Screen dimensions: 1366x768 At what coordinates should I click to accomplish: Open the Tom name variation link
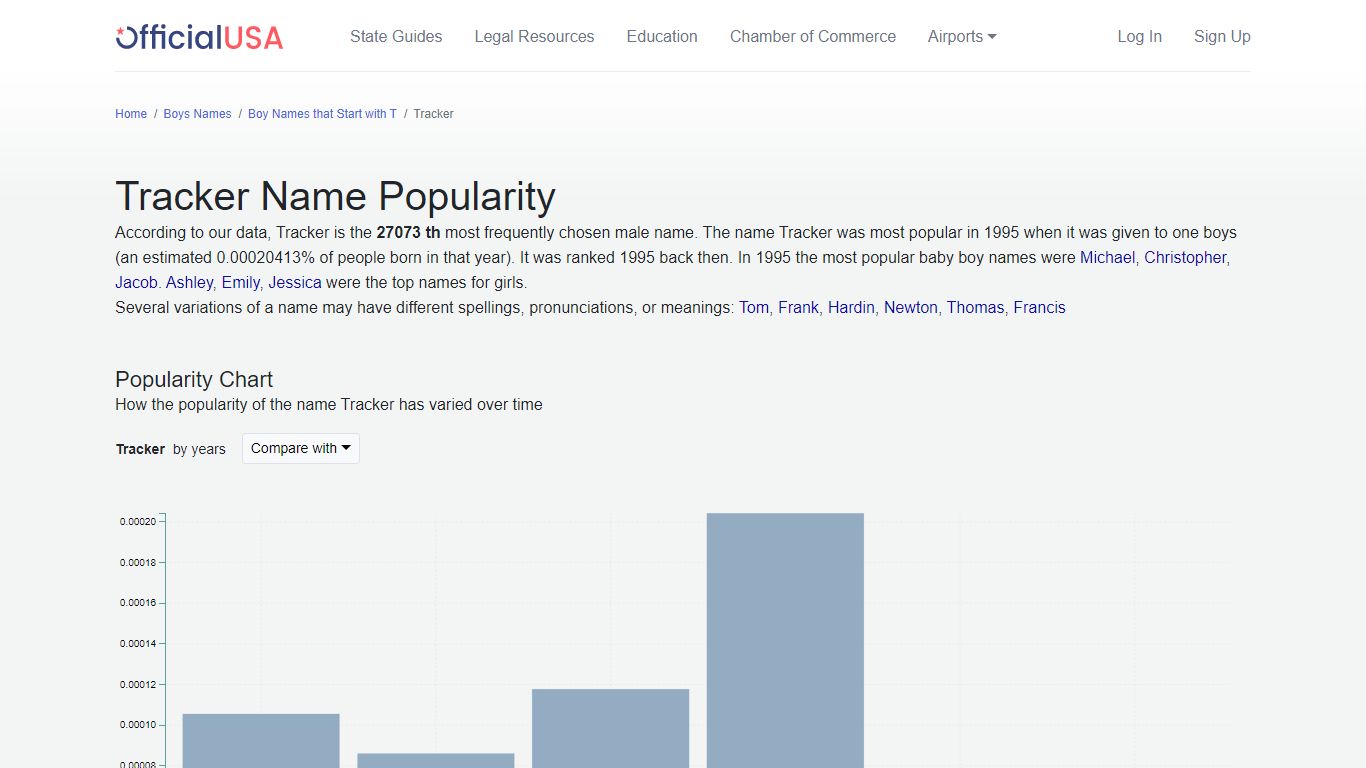754,308
